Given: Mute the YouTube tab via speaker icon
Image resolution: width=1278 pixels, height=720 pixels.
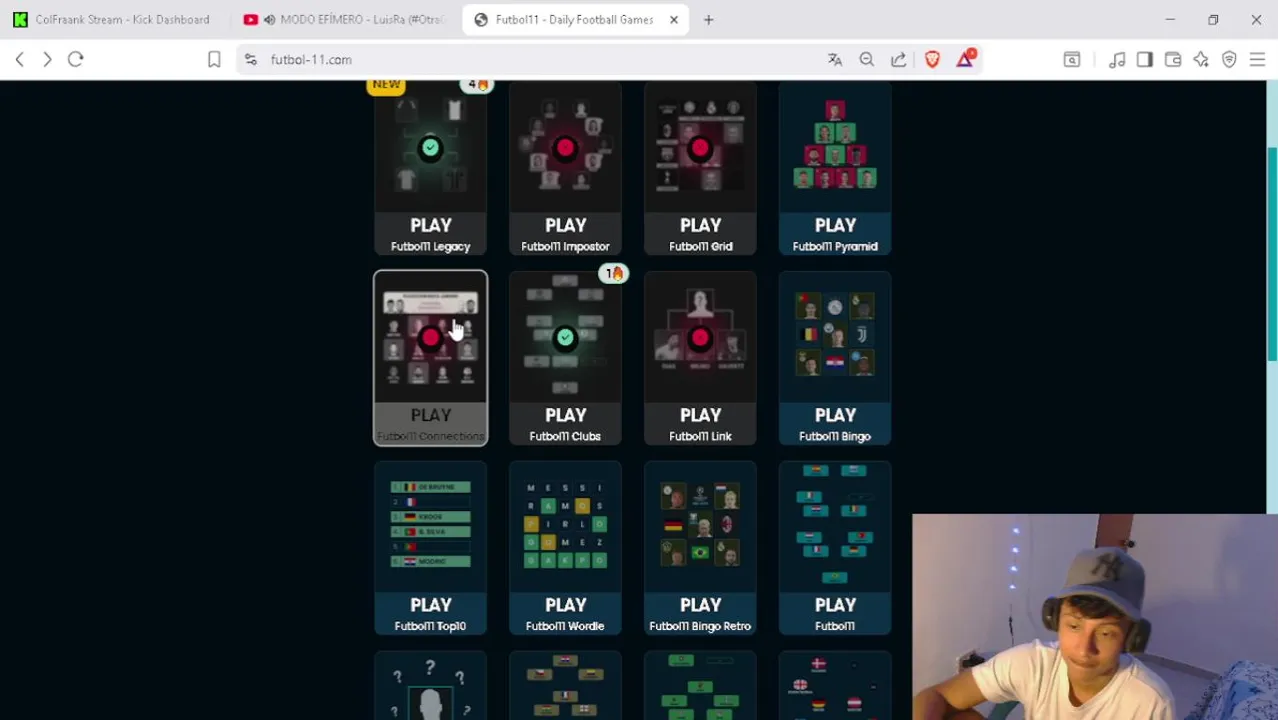Looking at the screenshot, I should pyautogui.click(x=269, y=20).
